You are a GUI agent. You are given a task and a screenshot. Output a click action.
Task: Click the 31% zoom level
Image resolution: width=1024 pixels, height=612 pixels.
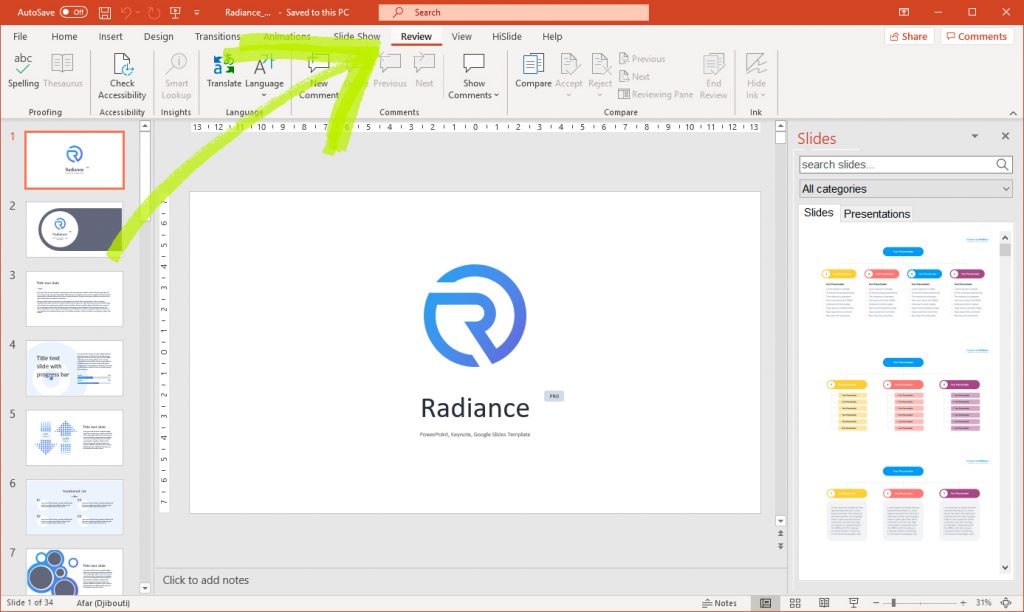(984, 603)
